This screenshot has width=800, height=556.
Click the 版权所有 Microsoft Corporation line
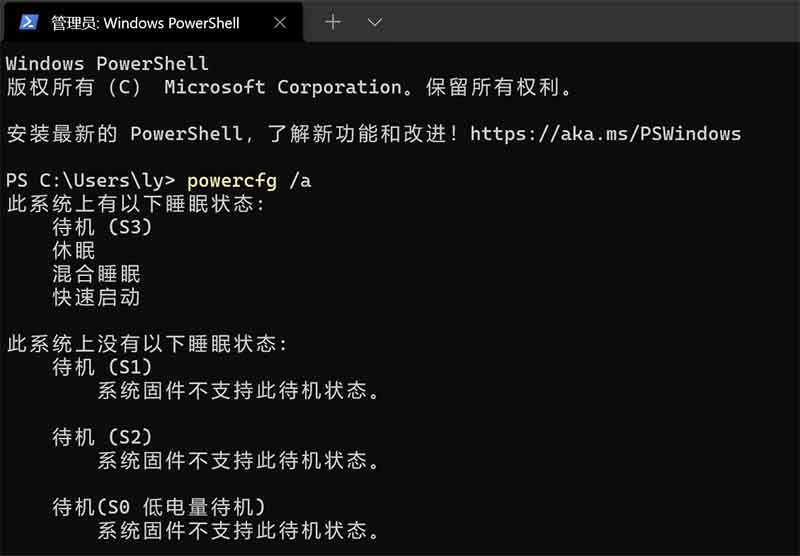pos(290,87)
